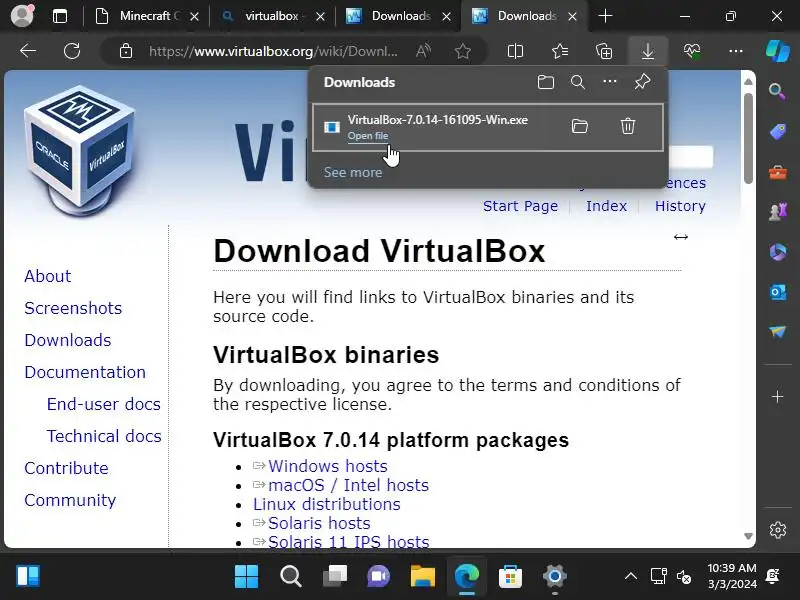Open sidebar Games chess icon
Image resolution: width=800 pixels, height=600 pixels.
778,212
